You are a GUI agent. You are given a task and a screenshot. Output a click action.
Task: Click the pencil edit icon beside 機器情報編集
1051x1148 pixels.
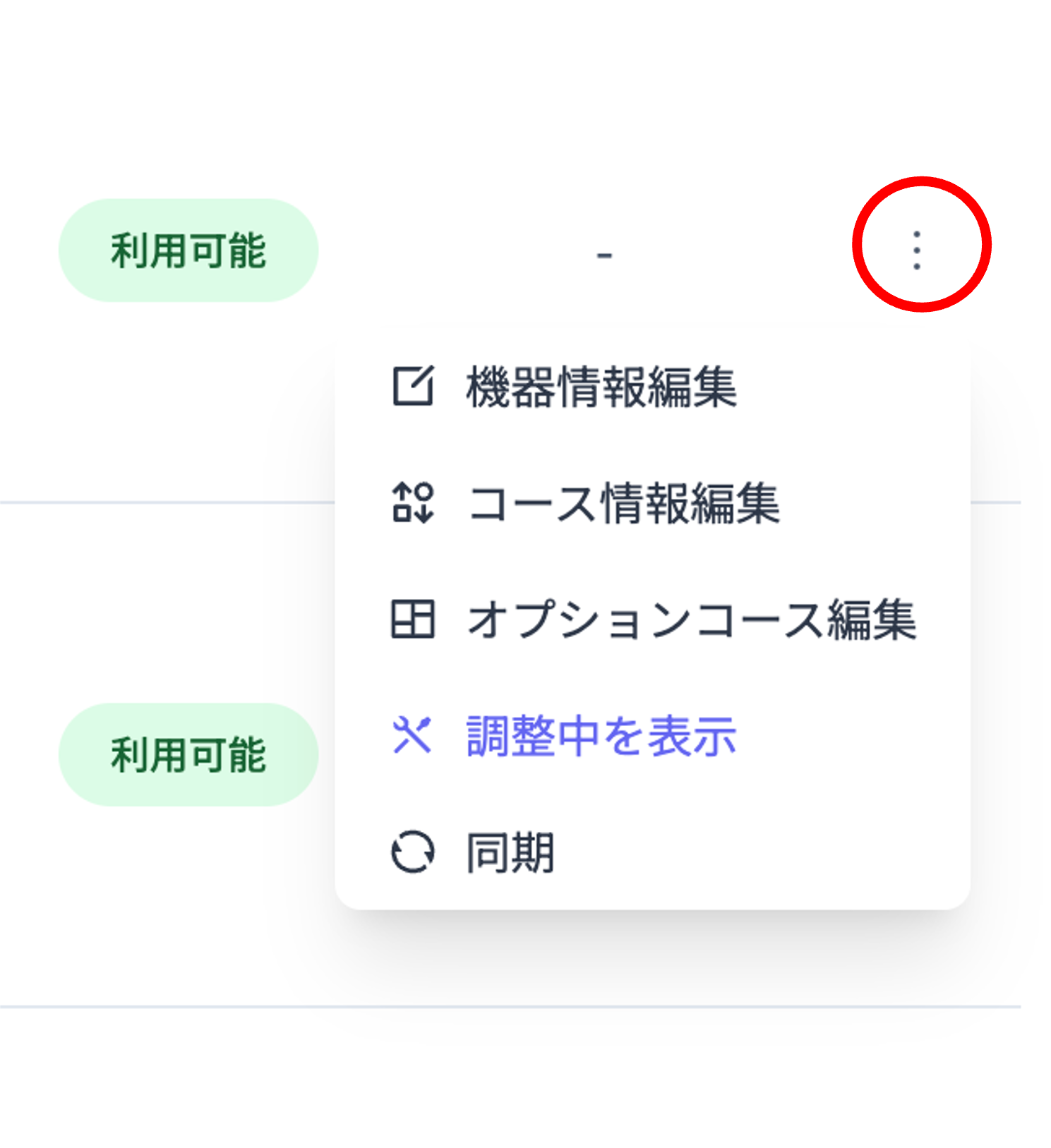click(x=413, y=386)
